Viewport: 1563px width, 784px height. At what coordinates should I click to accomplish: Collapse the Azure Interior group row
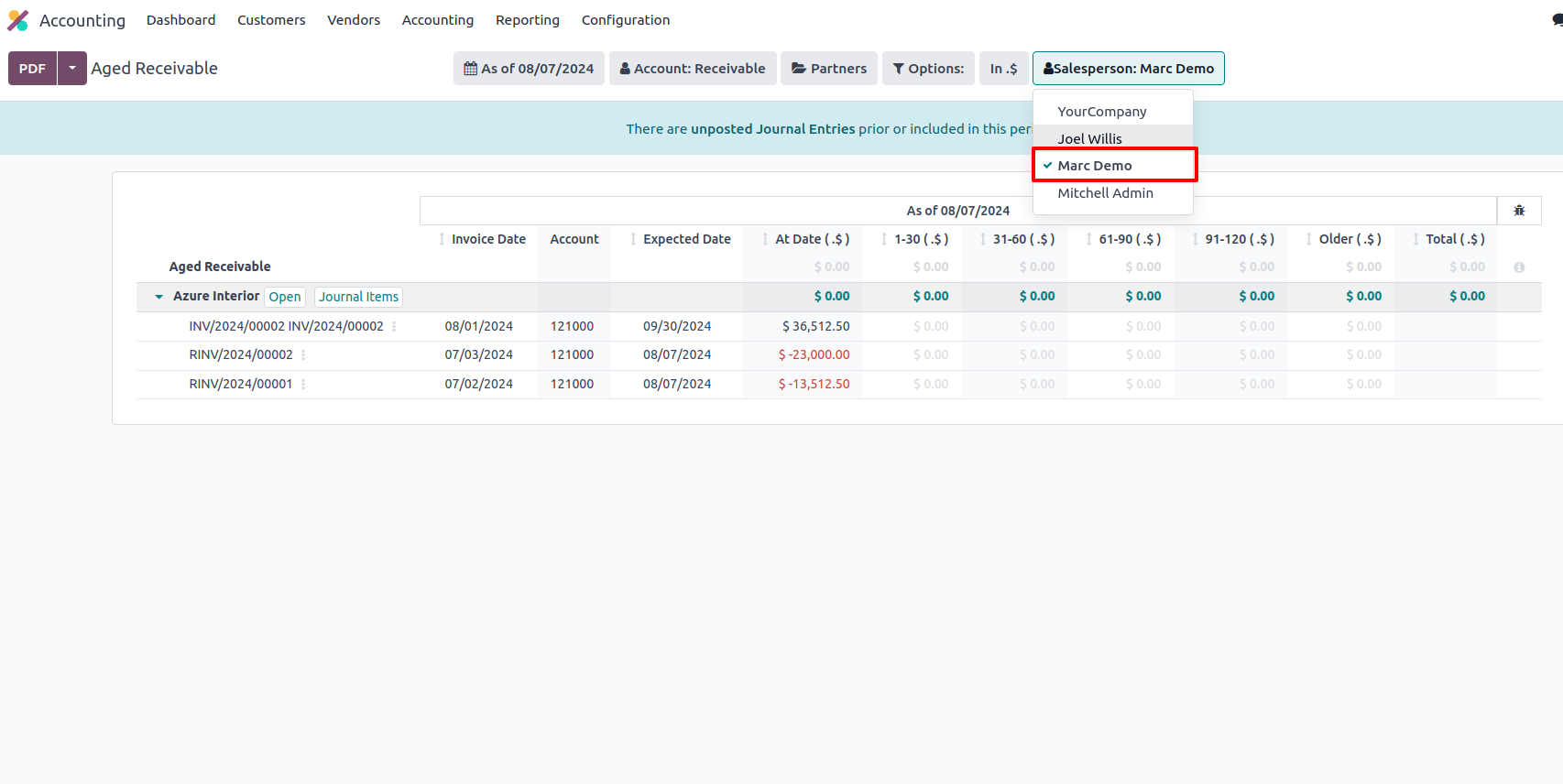click(x=158, y=297)
